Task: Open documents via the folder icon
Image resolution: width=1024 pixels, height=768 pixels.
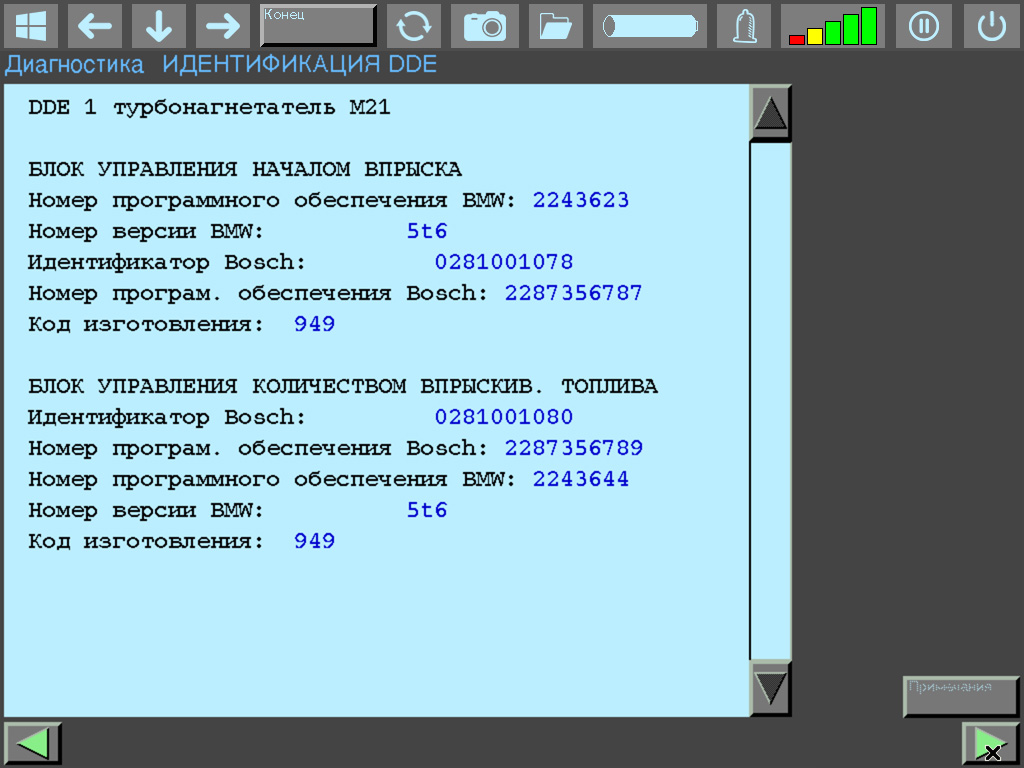Action: [555, 26]
